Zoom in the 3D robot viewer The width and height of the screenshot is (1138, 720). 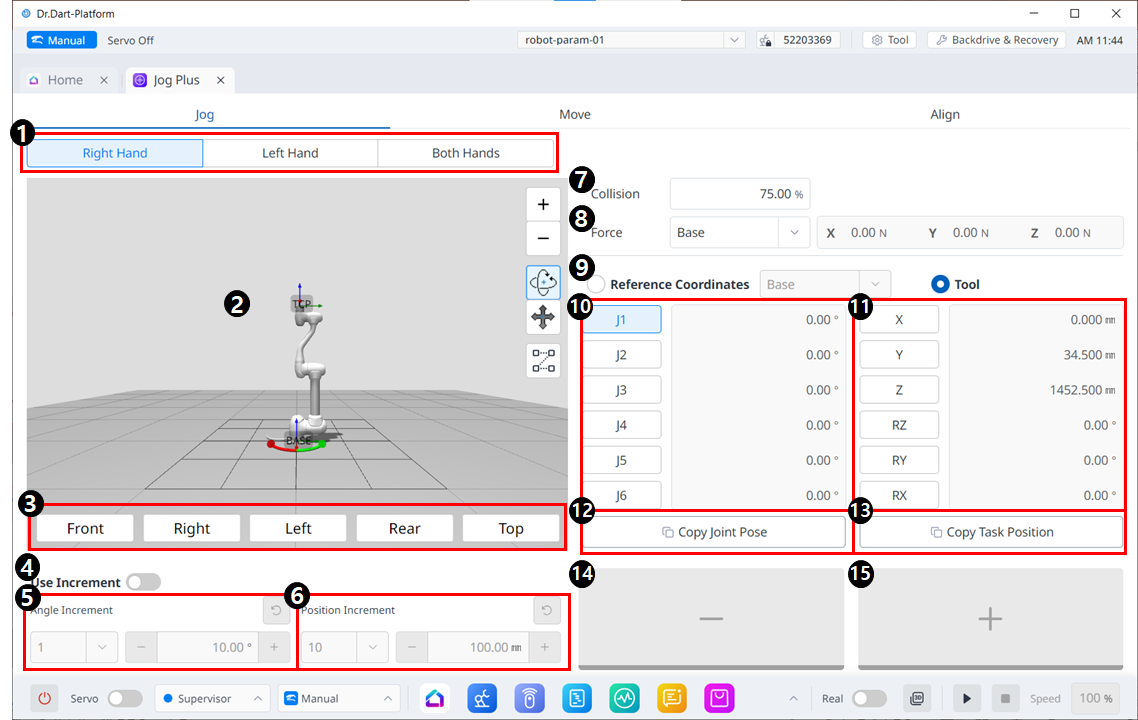pyautogui.click(x=543, y=204)
